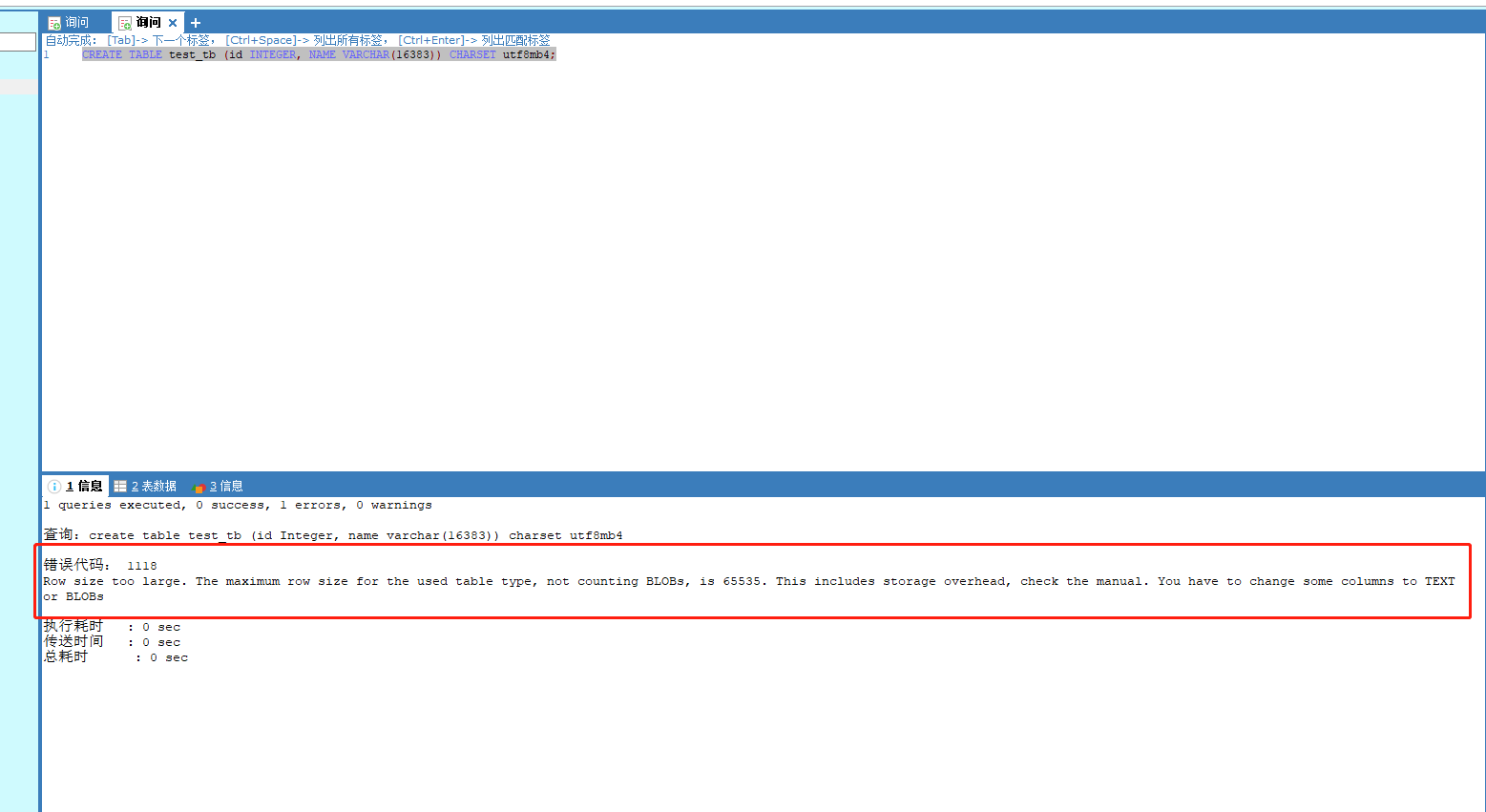1486x812 pixels.
Task: Click test_tb in the SQL editor line
Action: pos(193,55)
